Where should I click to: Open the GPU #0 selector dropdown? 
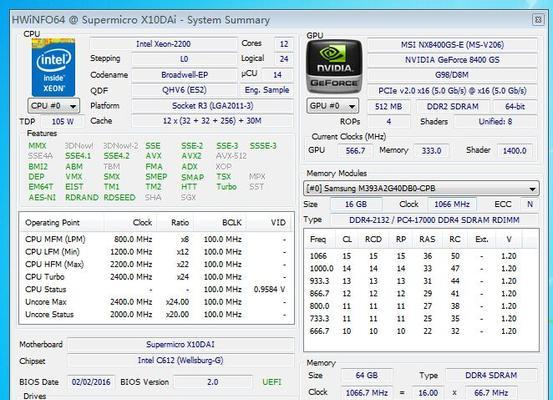coord(333,106)
